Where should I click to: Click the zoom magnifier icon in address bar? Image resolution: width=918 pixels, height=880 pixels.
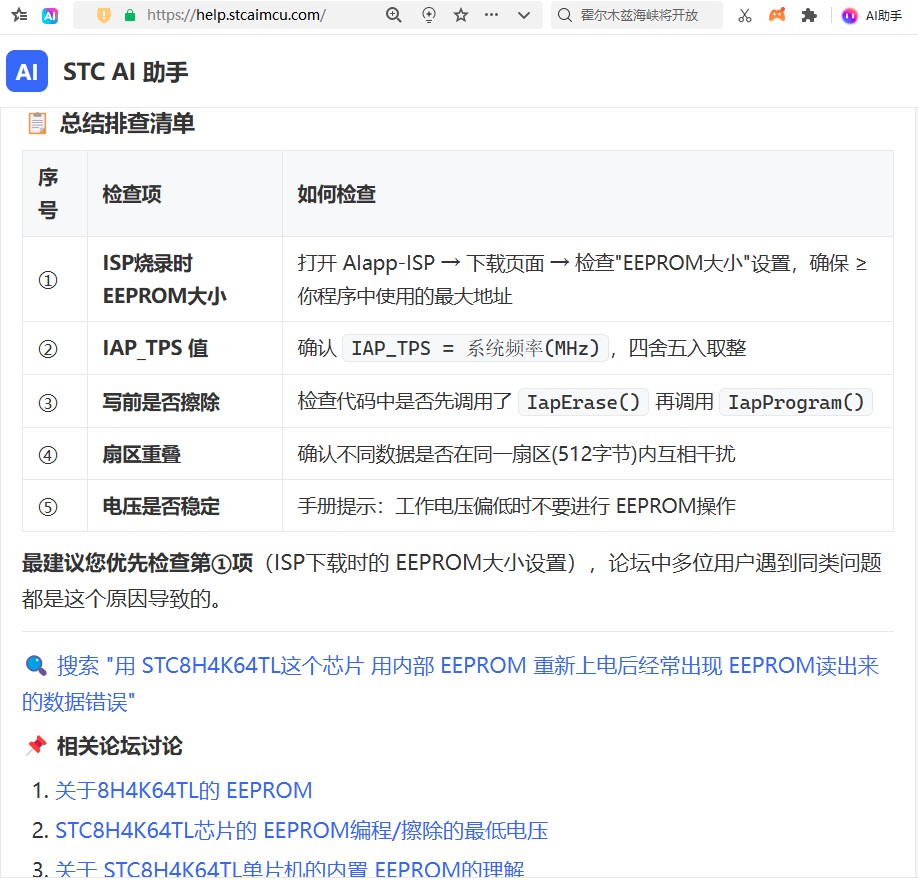[394, 15]
